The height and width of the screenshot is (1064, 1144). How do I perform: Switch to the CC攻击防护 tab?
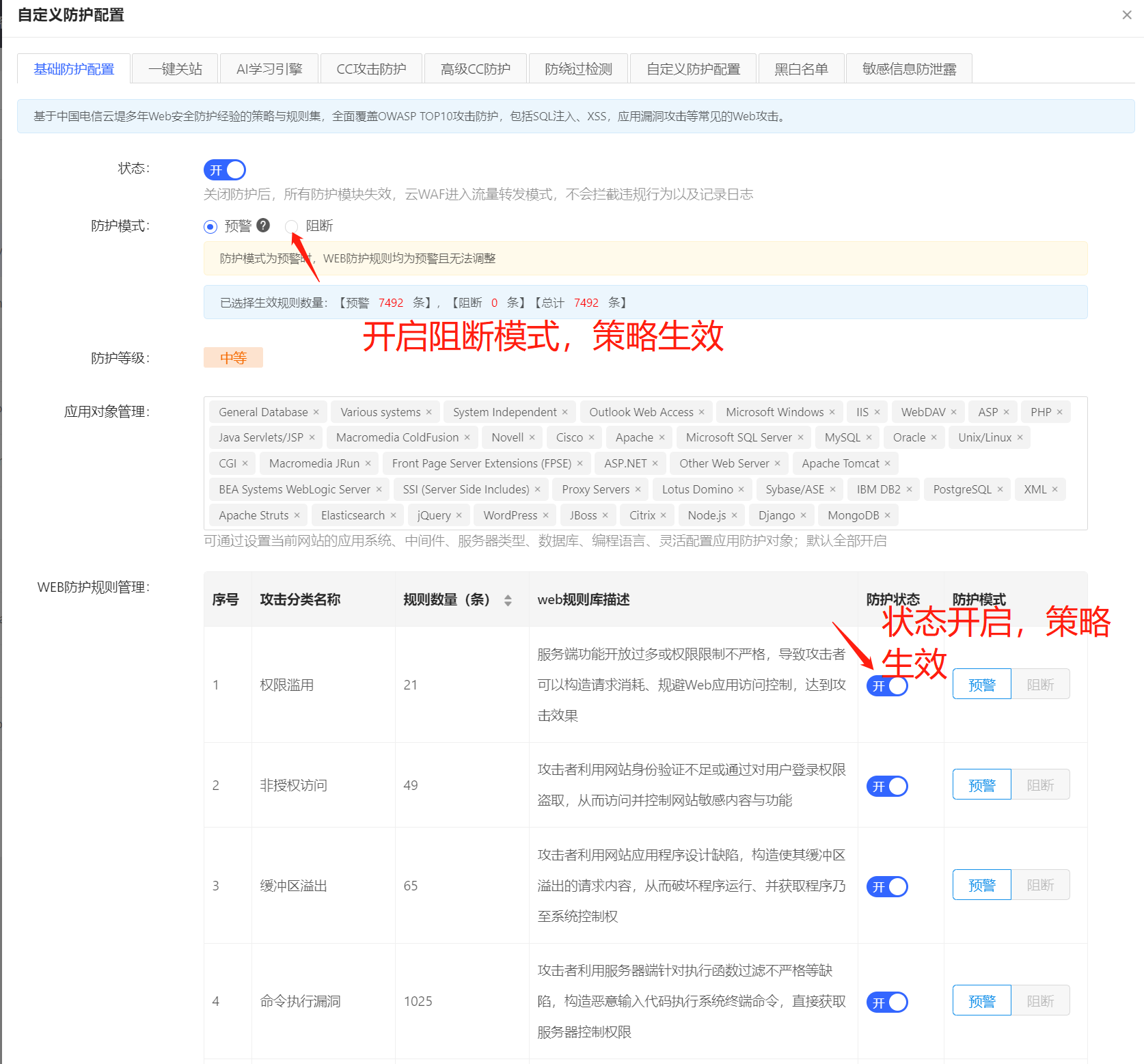coord(371,69)
